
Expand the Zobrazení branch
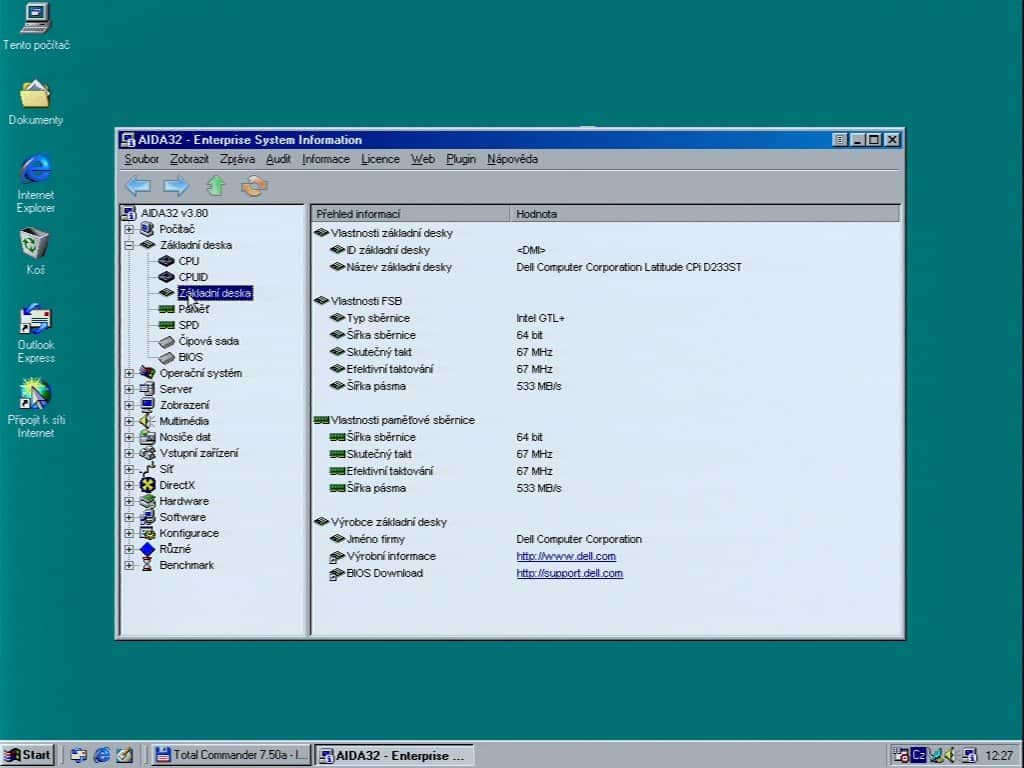point(129,405)
